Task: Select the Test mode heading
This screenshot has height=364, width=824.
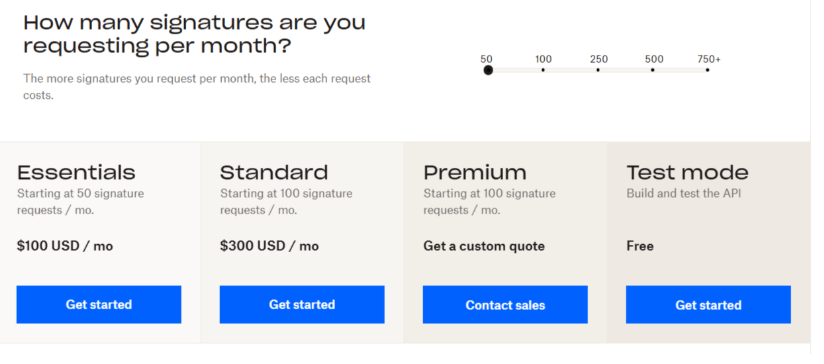Action: 687,172
